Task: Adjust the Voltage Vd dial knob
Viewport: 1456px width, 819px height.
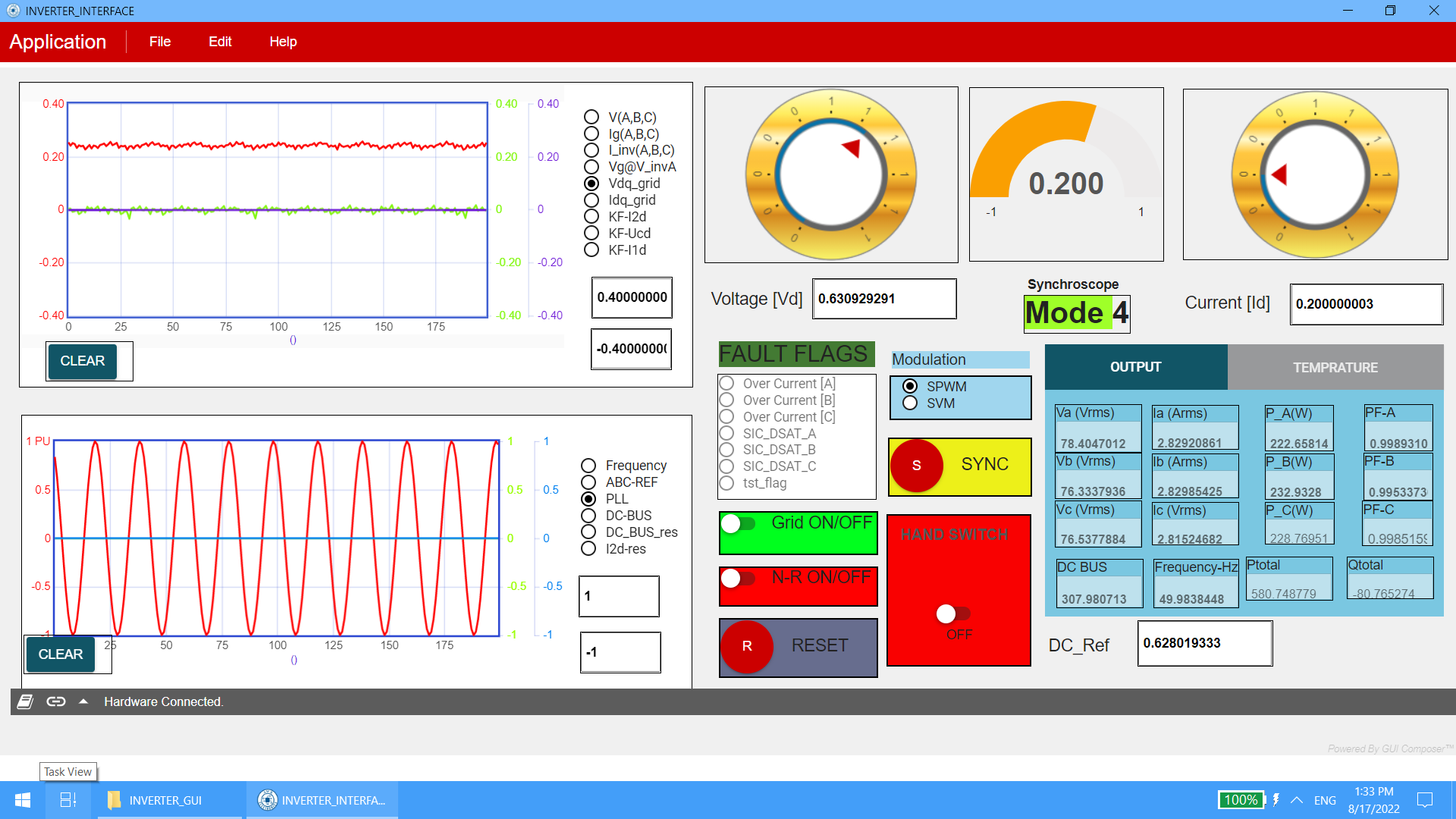Action: pos(831,174)
